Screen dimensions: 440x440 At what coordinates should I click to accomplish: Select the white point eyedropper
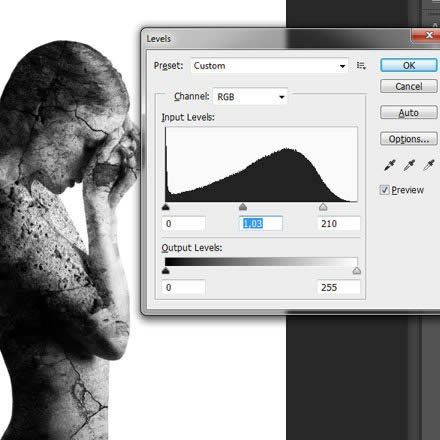point(429,165)
